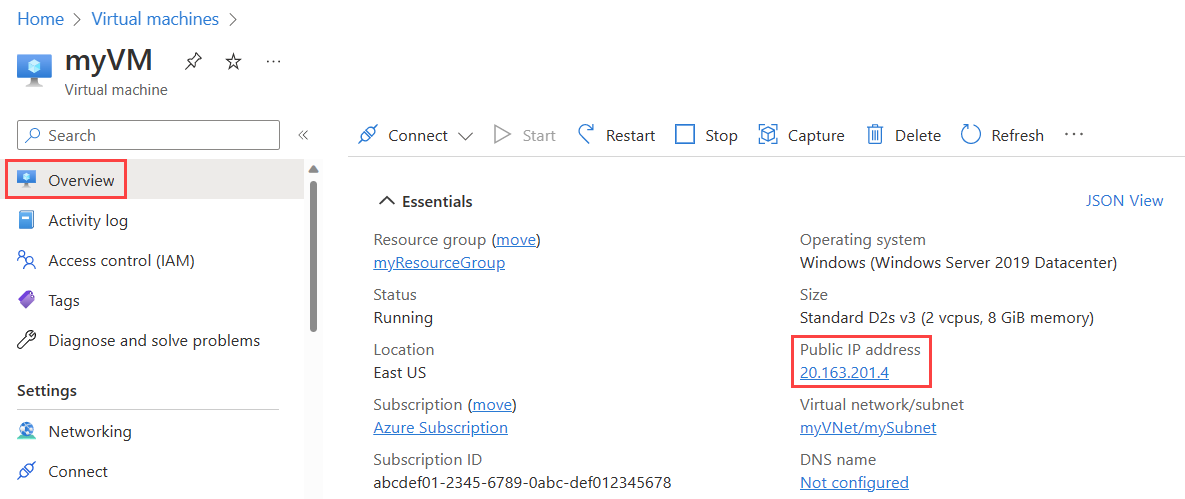
Task: Click the Refresh button label
Action: [1017, 135]
